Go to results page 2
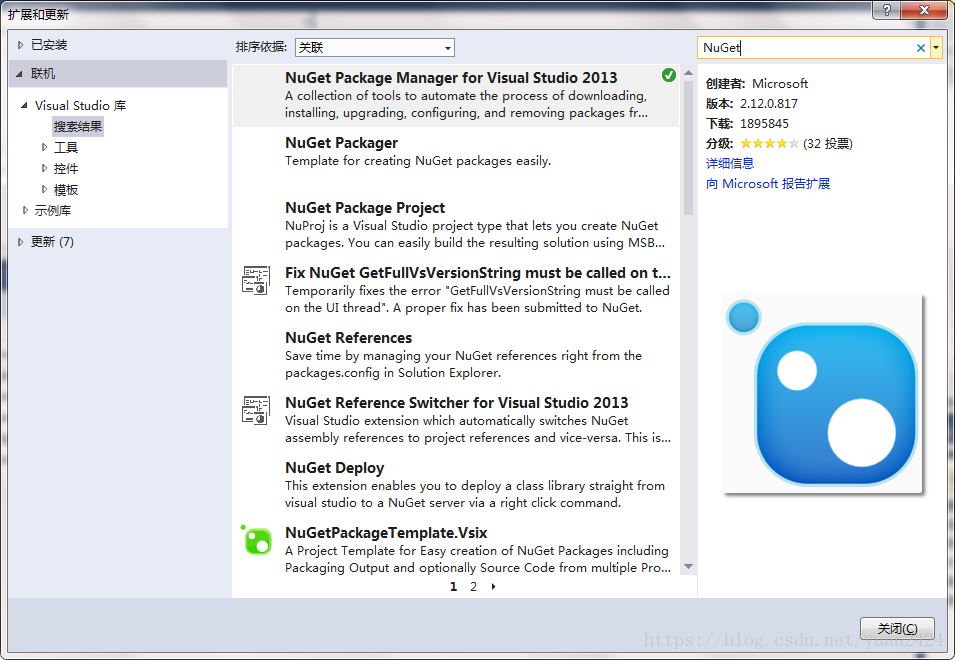Screen dimensions: 955x660 [x=473, y=586]
